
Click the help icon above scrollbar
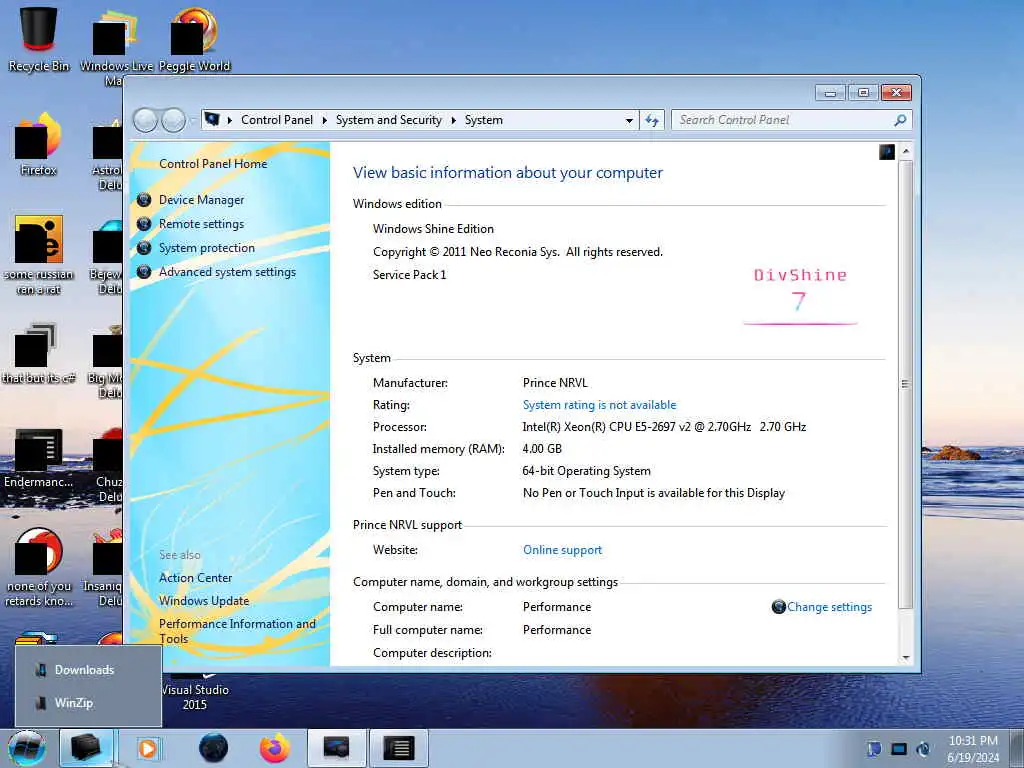(886, 152)
